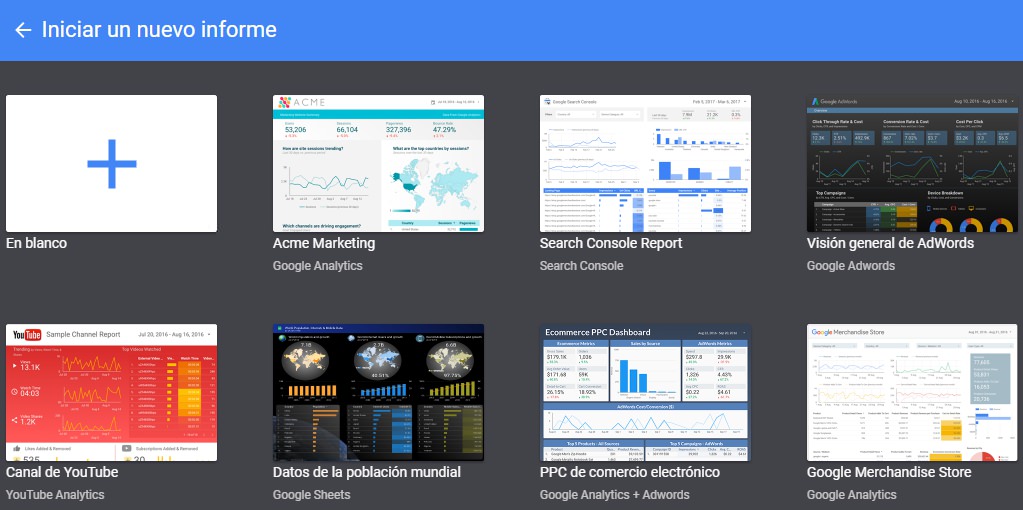The height and width of the screenshot is (510, 1023).
Task: Open the Acme Marketing template thumbnail
Action: coord(378,164)
